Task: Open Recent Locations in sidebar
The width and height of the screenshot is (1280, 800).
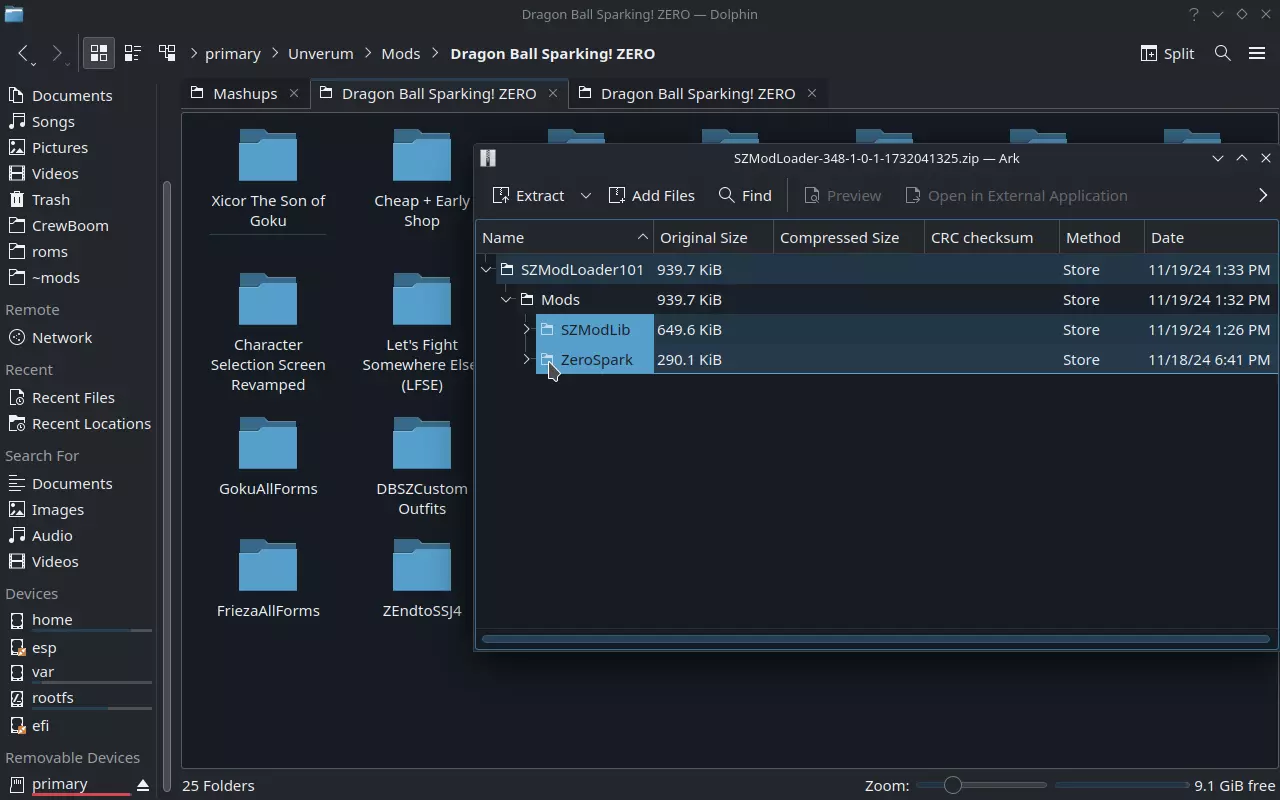Action: coord(91,424)
